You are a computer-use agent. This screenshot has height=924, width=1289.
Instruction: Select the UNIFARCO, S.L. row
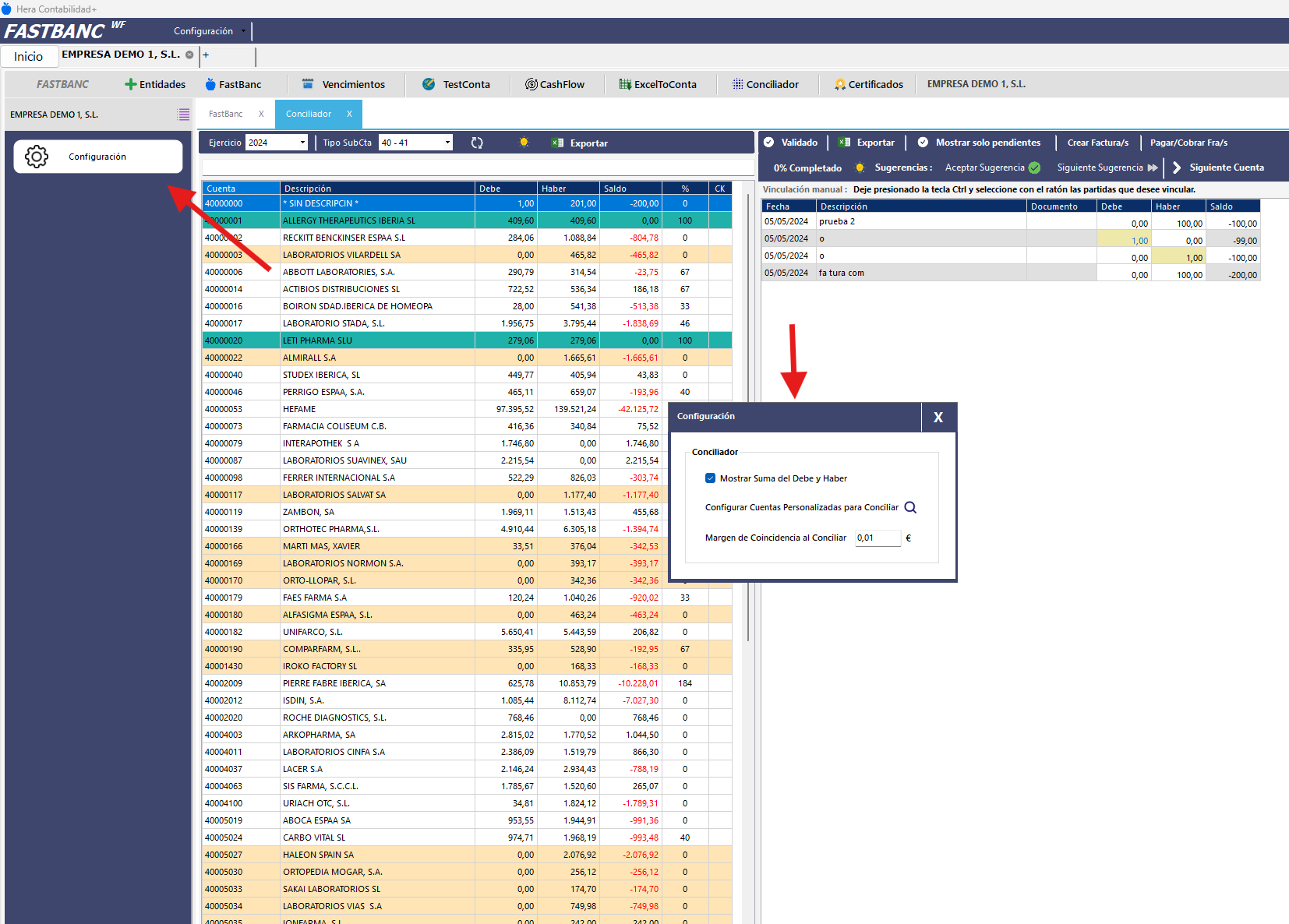(x=467, y=632)
